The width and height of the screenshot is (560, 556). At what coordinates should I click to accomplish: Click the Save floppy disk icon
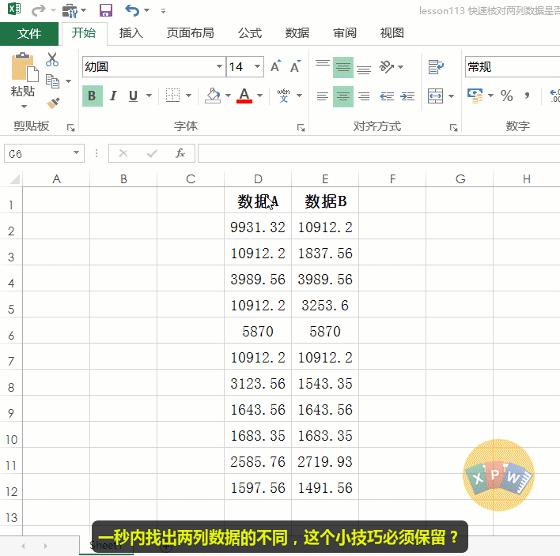106,10
